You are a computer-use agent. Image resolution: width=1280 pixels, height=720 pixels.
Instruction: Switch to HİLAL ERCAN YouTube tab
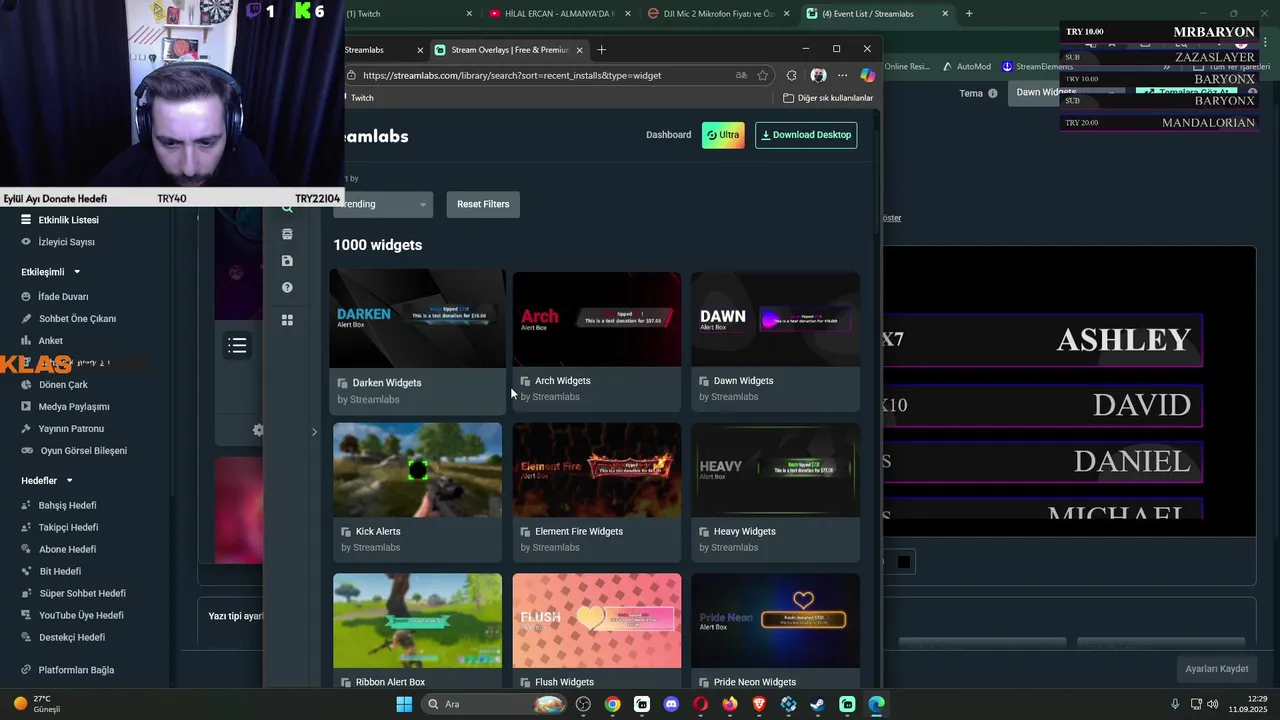point(560,14)
